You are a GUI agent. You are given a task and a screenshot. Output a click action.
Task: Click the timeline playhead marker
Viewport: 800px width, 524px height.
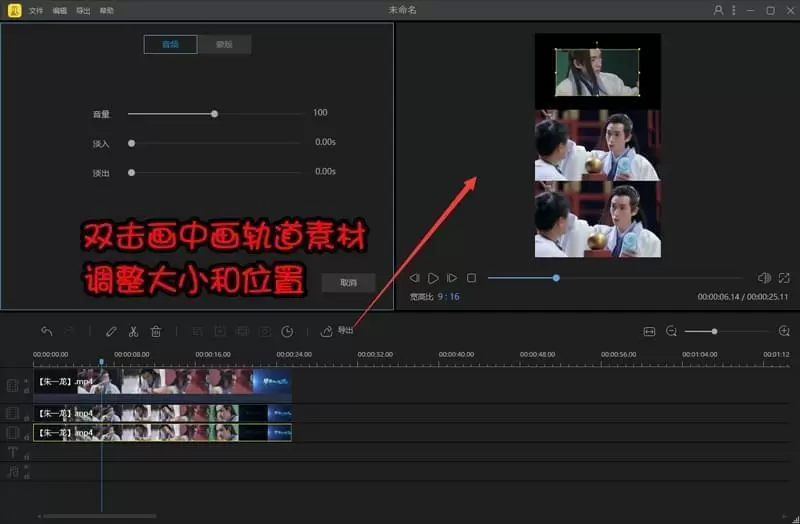(x=102, y=362)
